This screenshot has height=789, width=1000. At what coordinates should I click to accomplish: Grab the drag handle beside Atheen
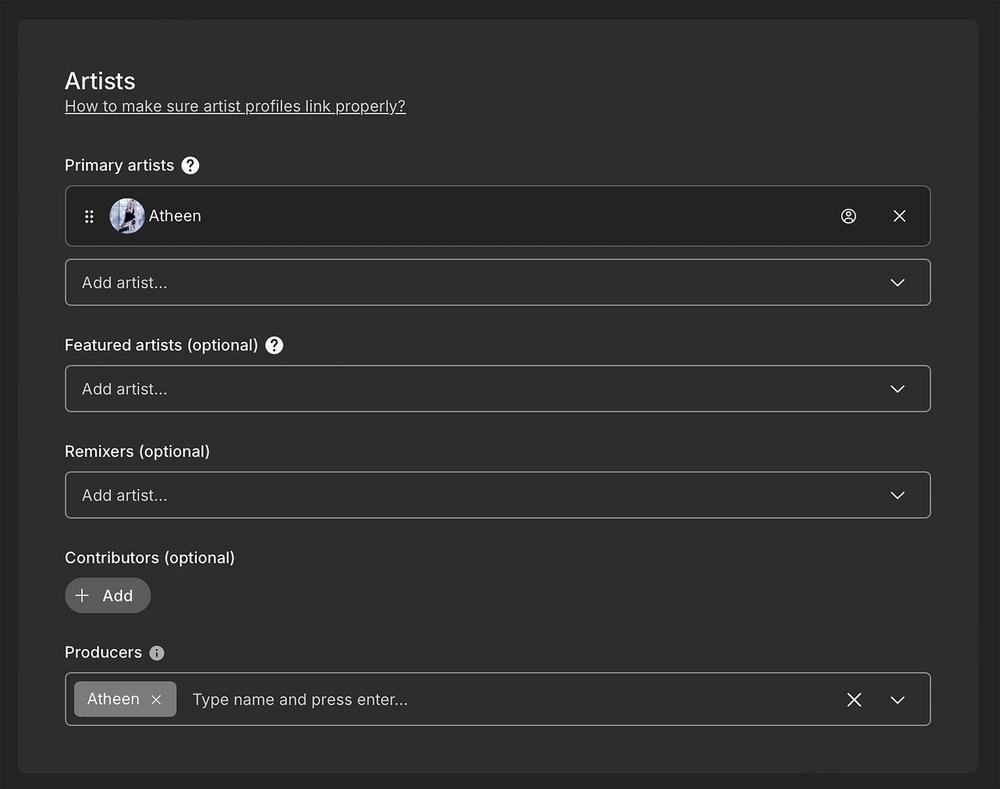click(89, 216)
